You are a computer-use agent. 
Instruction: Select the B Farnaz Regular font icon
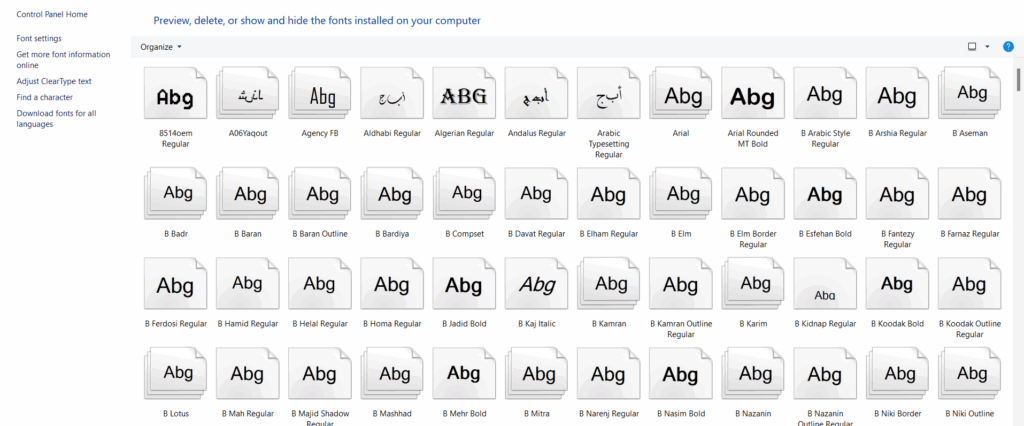pyautogui.click(x=969, y=194)
